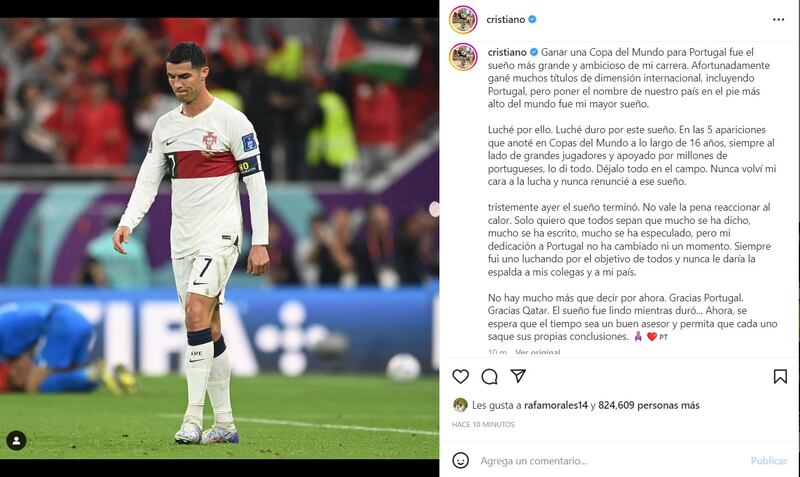
Task: Open the emoji picker smiley icon
Action: click(460, 460)
